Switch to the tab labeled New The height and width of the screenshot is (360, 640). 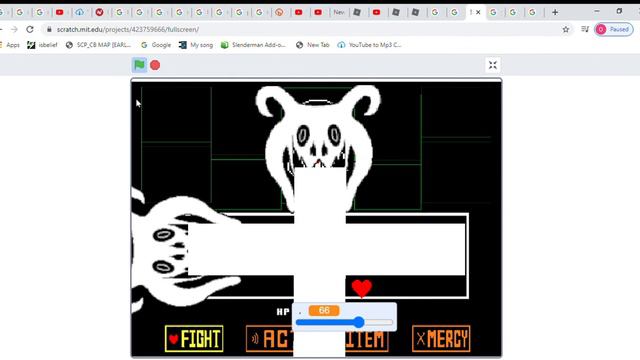(339, 12)
